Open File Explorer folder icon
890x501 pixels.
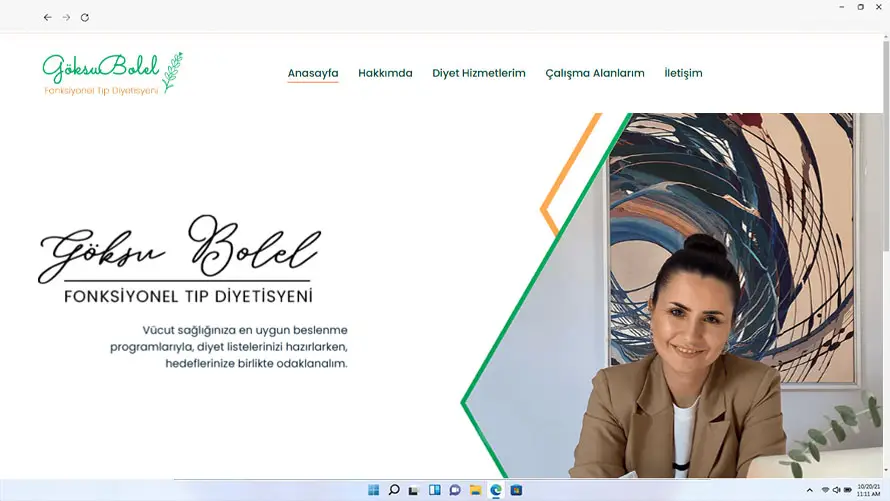coord(476,490)
